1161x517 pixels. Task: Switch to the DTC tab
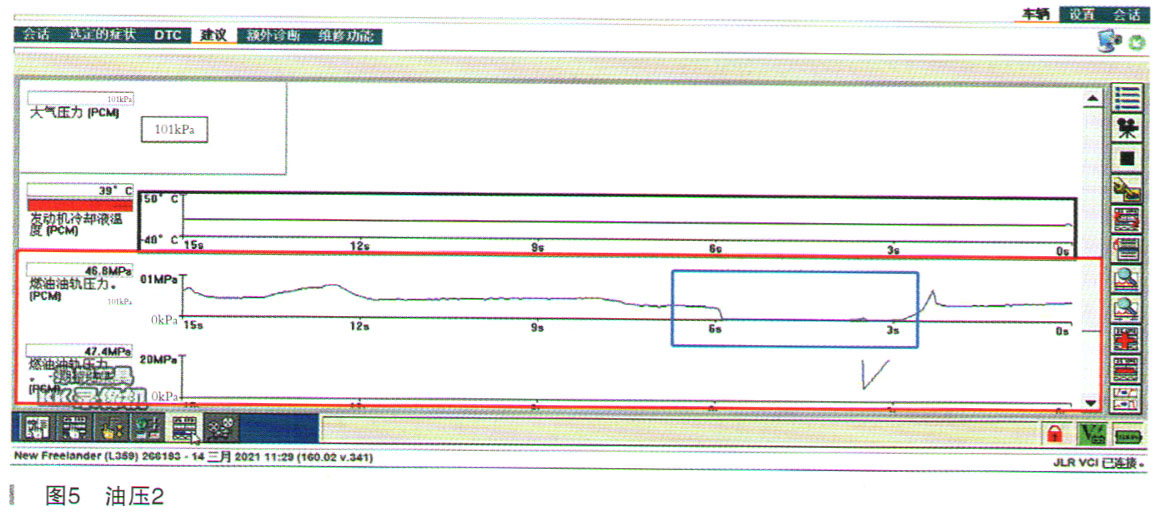[168, 35]
